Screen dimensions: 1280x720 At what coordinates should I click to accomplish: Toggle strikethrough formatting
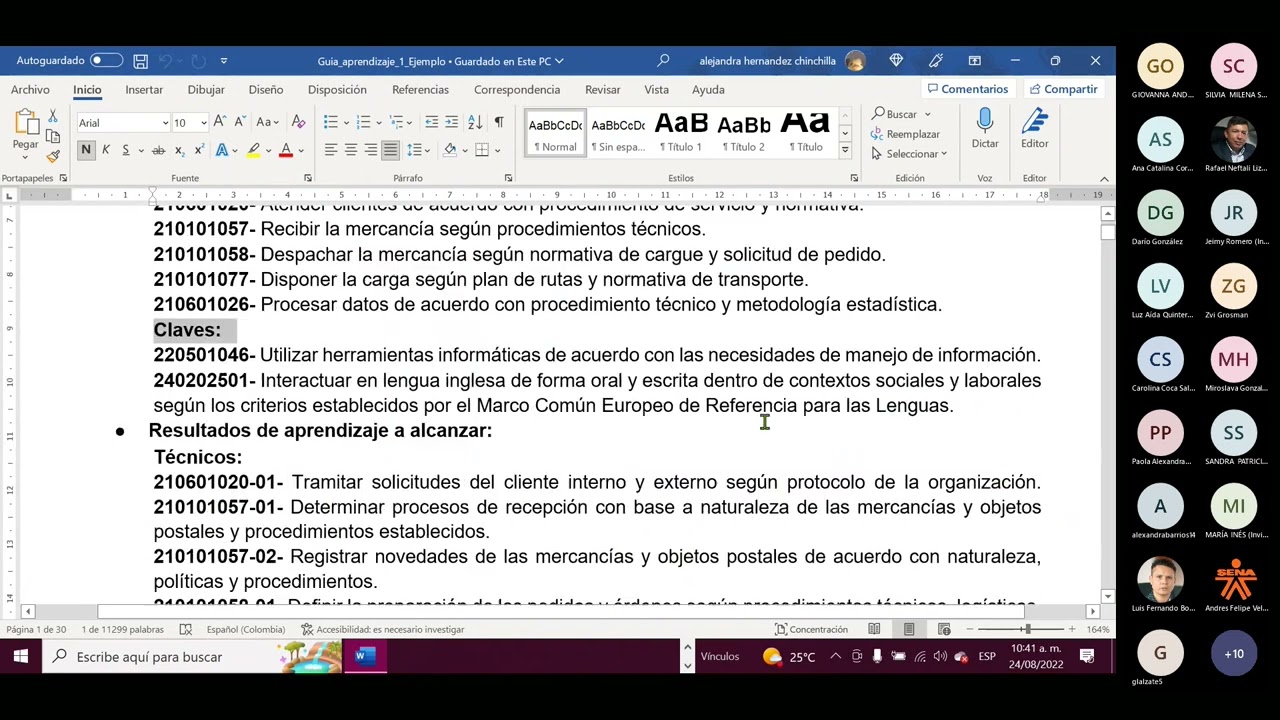(x=158, y=150)
